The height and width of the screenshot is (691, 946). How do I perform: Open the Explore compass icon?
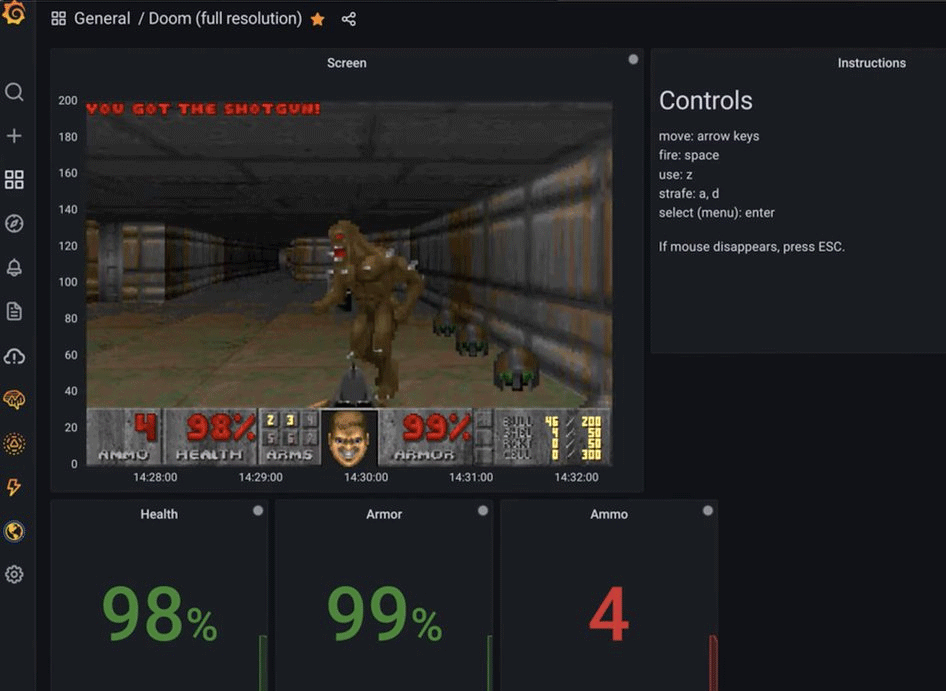click(x=14, y=223)
